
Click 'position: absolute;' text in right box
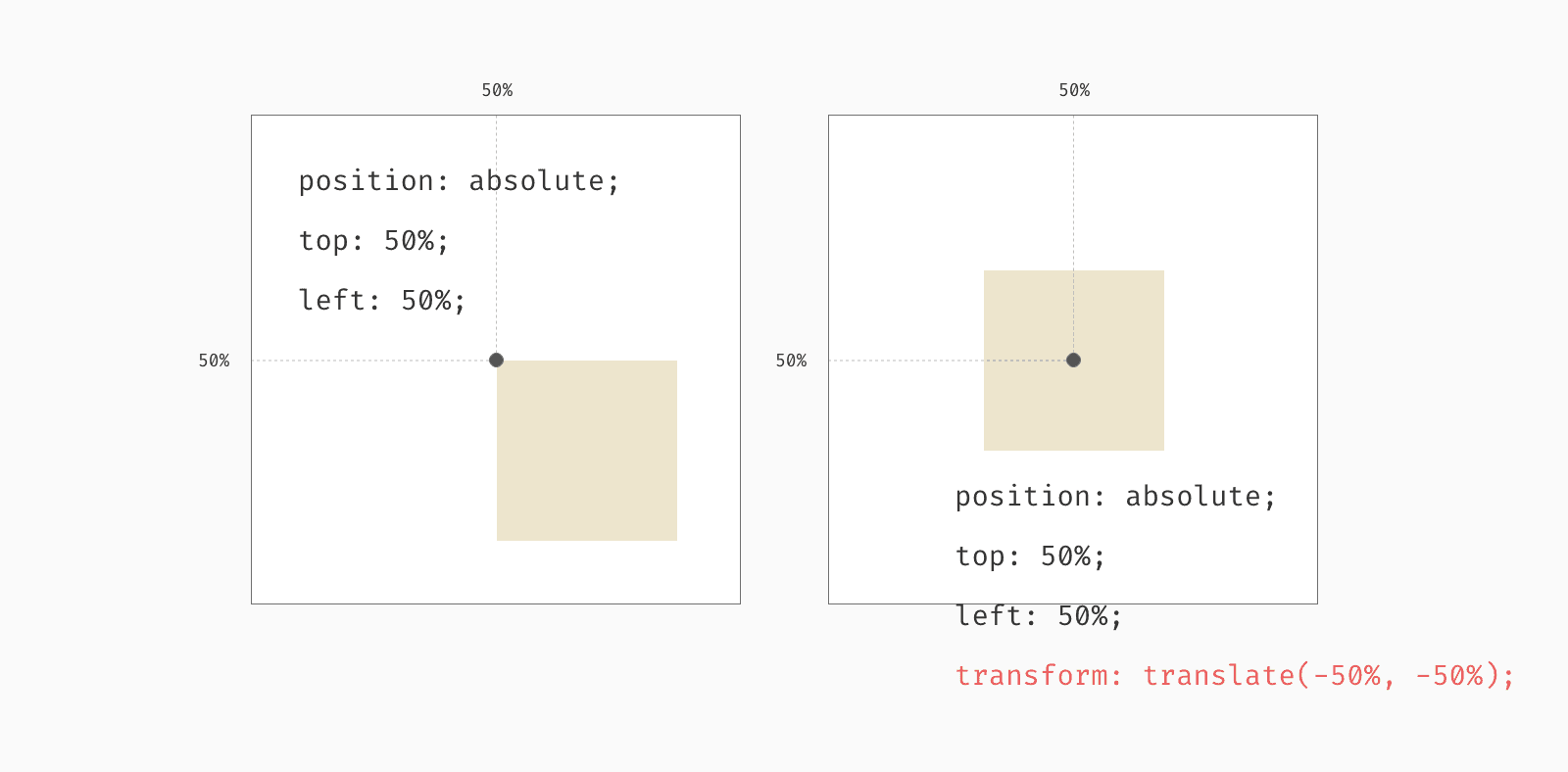(1115, 497)
